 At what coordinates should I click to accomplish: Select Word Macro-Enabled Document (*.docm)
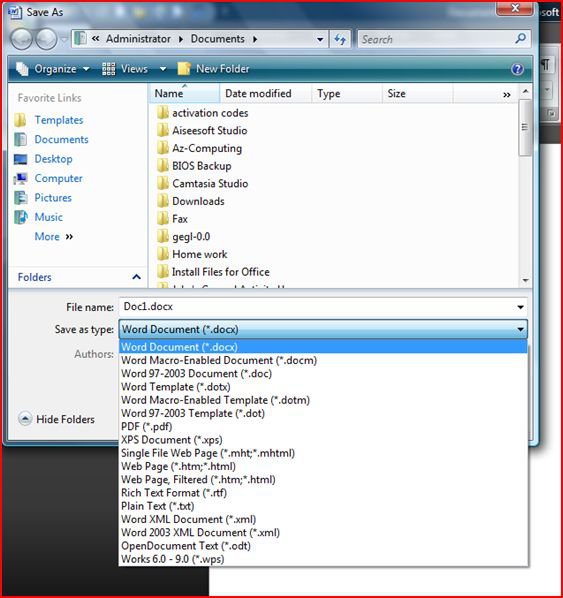pos(323,360)
